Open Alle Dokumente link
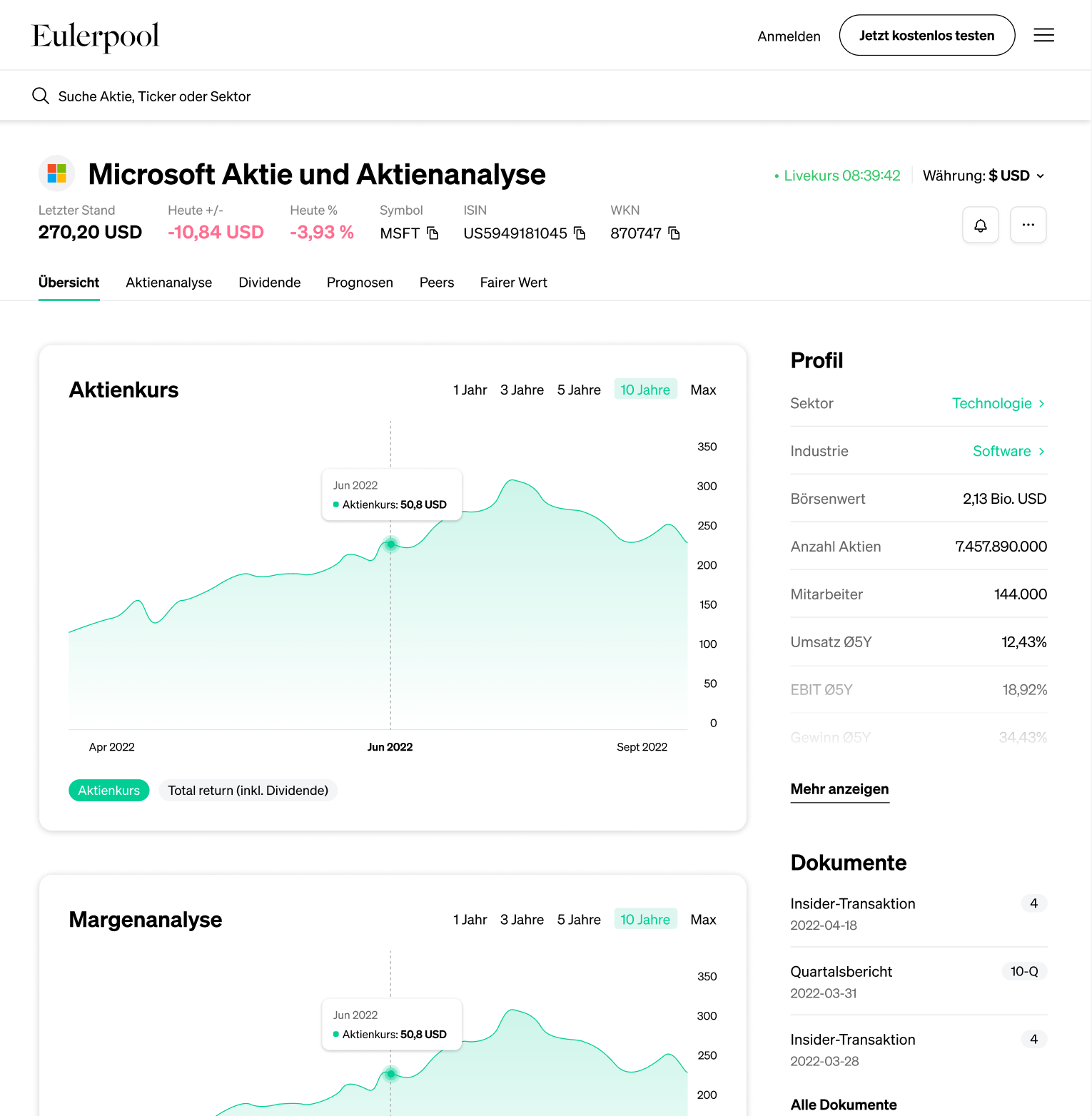 (x=844, y=1105)
